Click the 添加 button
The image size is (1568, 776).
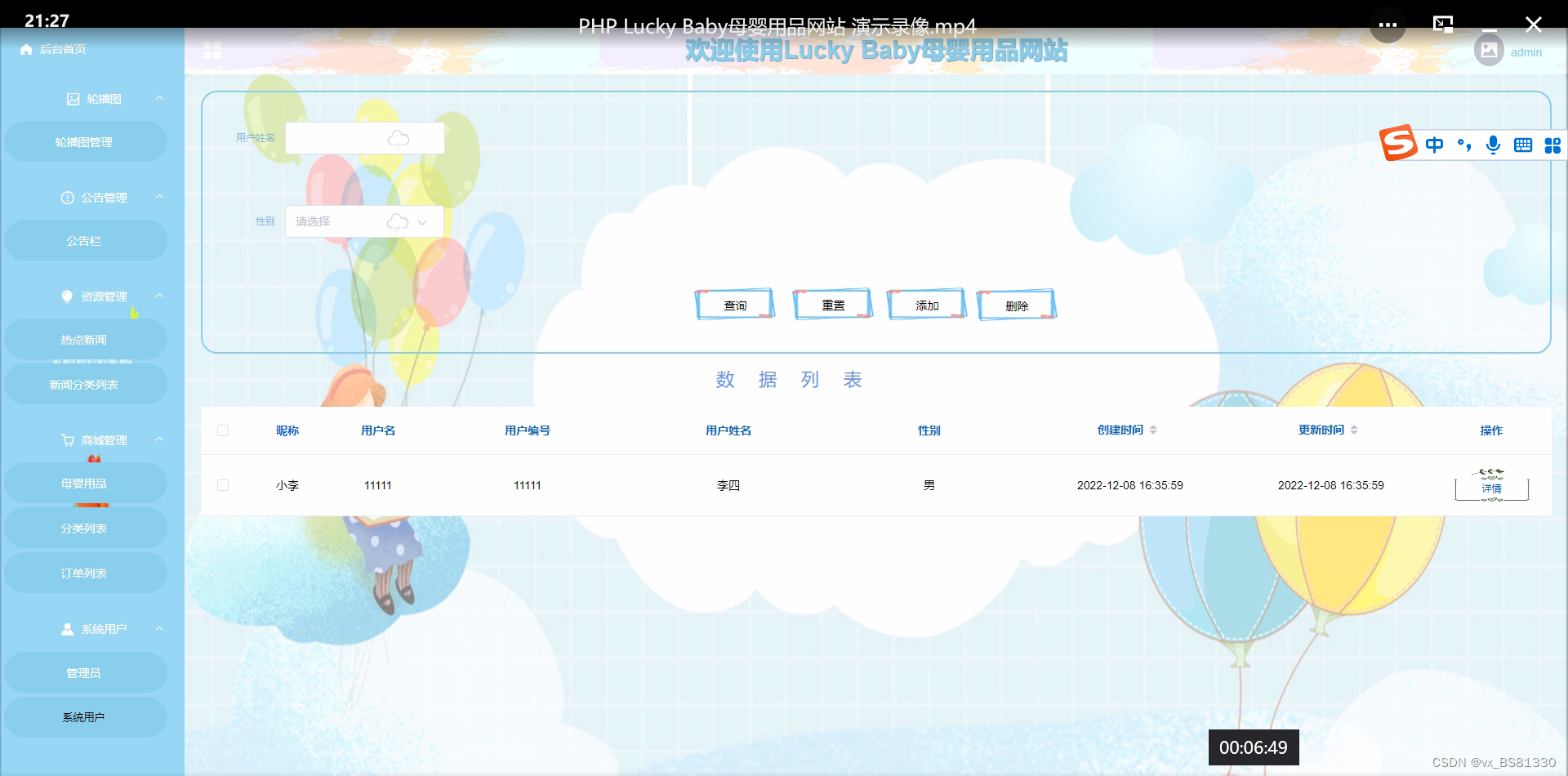pyautogui.click(x=927, y=305)
